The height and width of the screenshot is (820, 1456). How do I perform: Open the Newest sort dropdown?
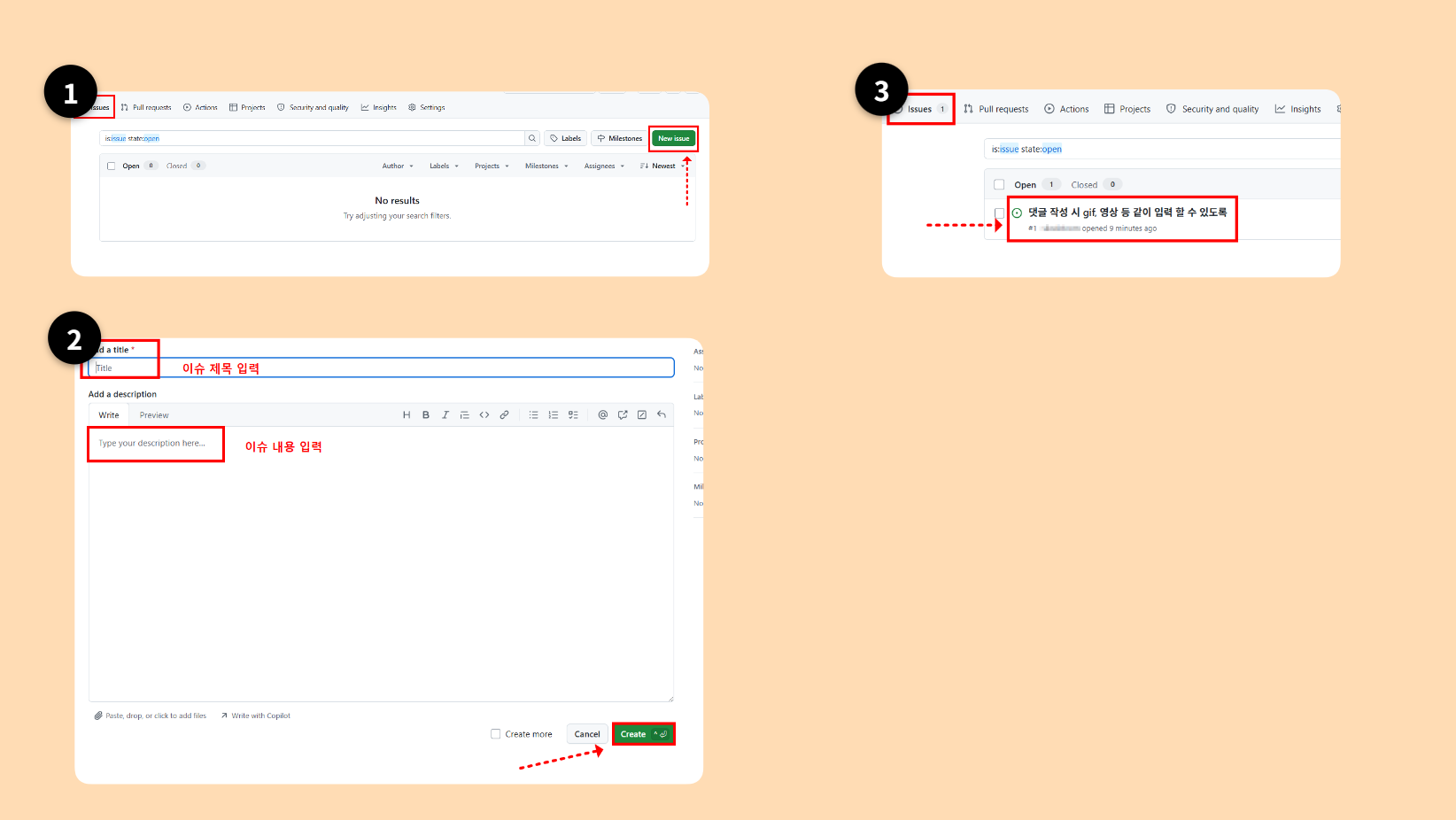[662, 166]
